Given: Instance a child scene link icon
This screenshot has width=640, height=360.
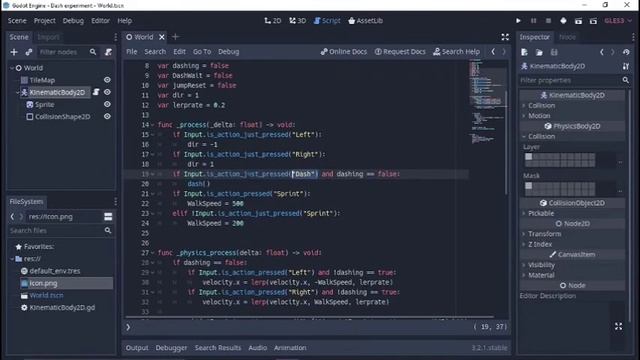Looking at the screenshot, I should click(x=29, y=52).
